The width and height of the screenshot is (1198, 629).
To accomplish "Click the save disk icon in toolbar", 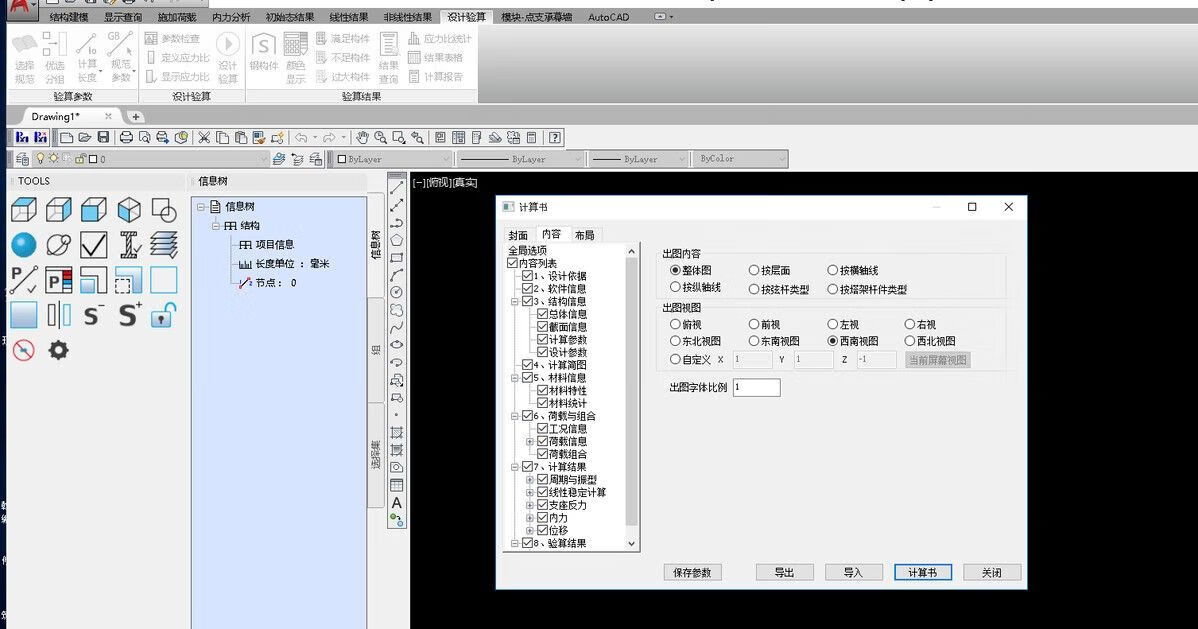I will pyautogui.click(x=104, y=137).
